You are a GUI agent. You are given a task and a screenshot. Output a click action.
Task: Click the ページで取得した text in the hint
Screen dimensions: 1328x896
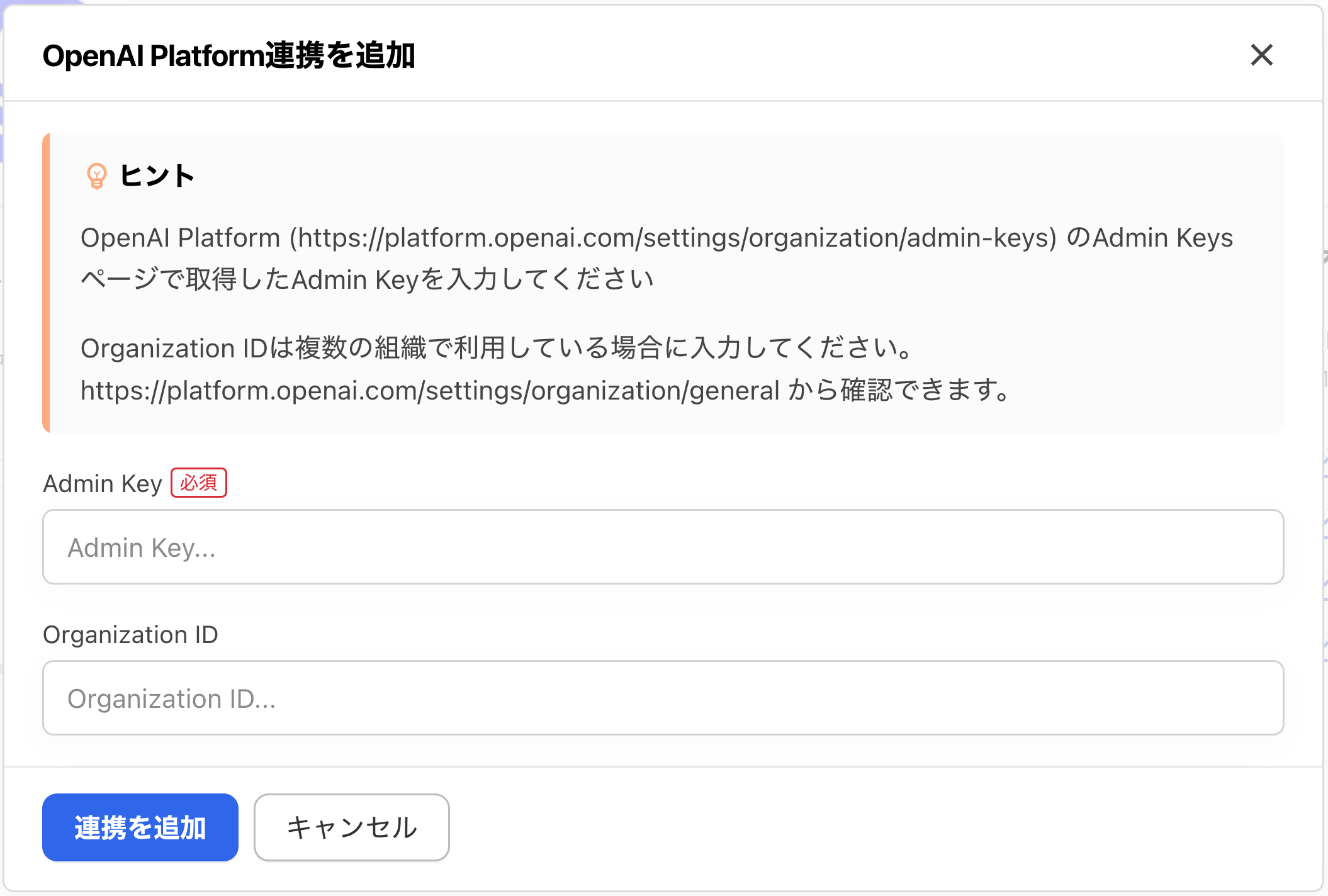click(x=185, y=279)
